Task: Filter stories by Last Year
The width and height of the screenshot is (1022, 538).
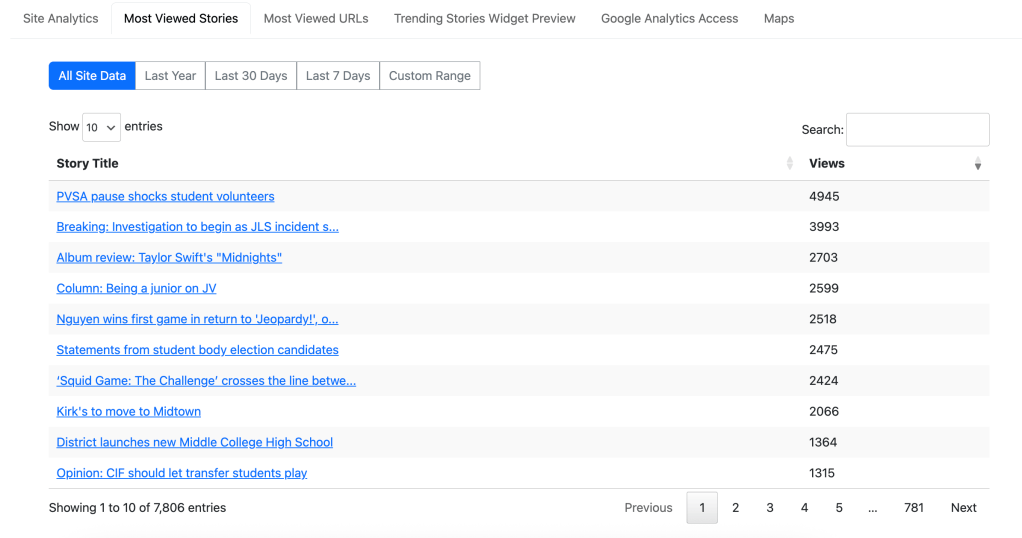Action: (170, 76)
